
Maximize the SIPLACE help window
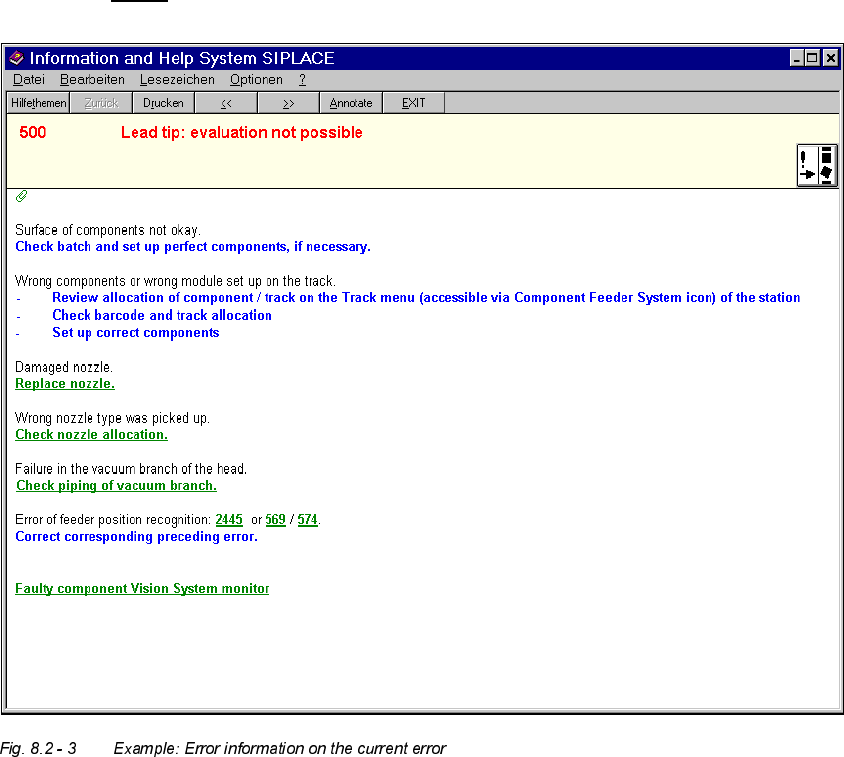813,58
